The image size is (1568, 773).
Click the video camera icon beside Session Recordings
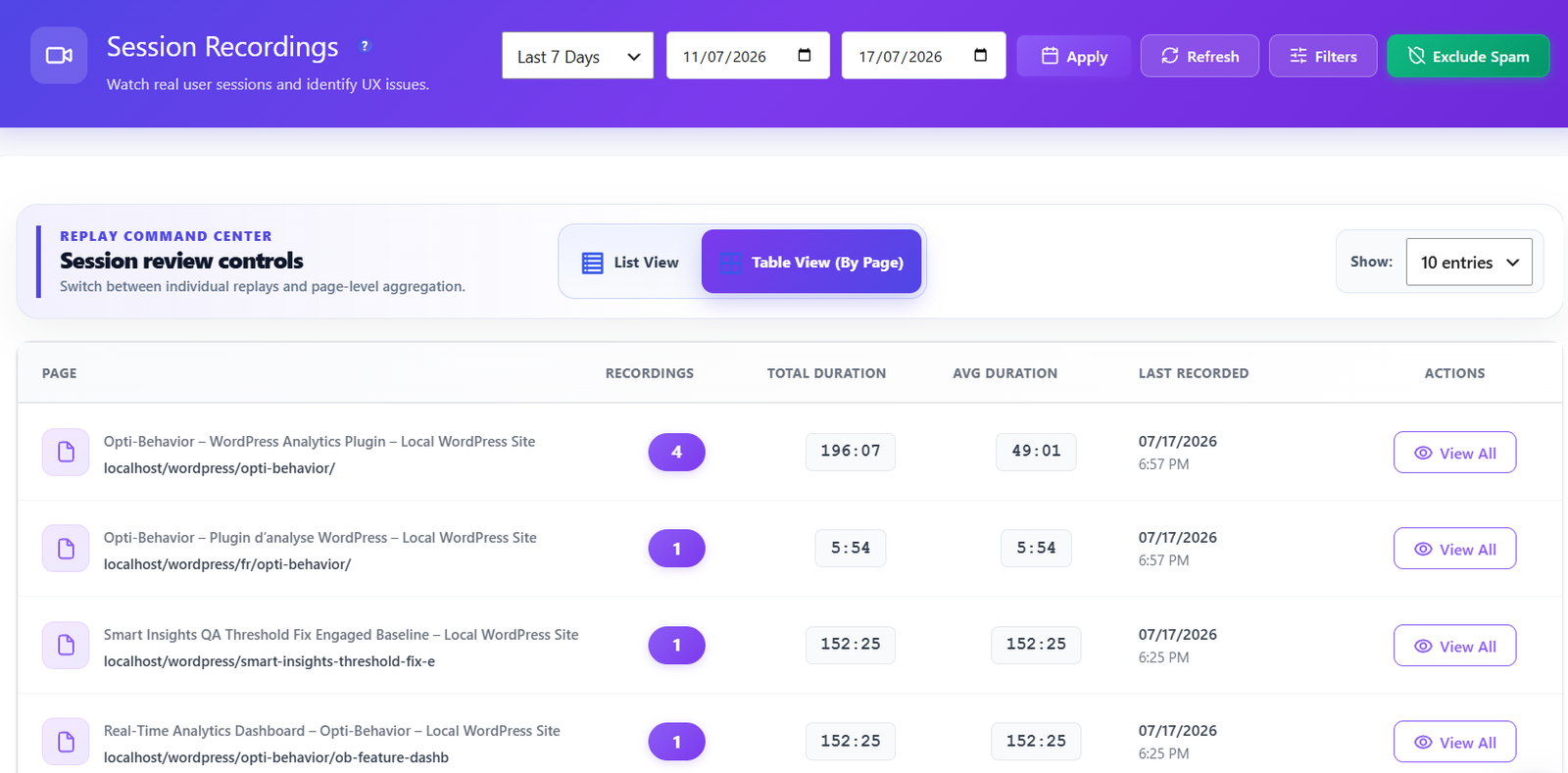59,56
